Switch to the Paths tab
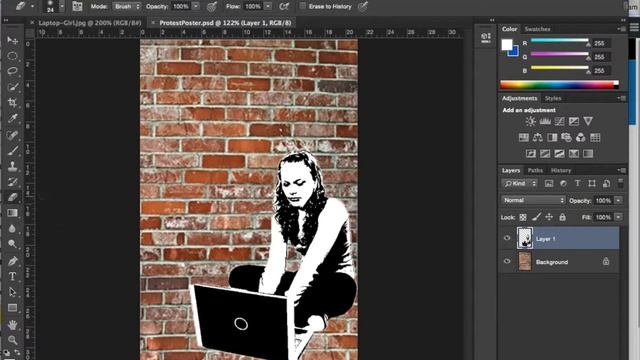Viewport: 640px width, 360px height. 535,170
